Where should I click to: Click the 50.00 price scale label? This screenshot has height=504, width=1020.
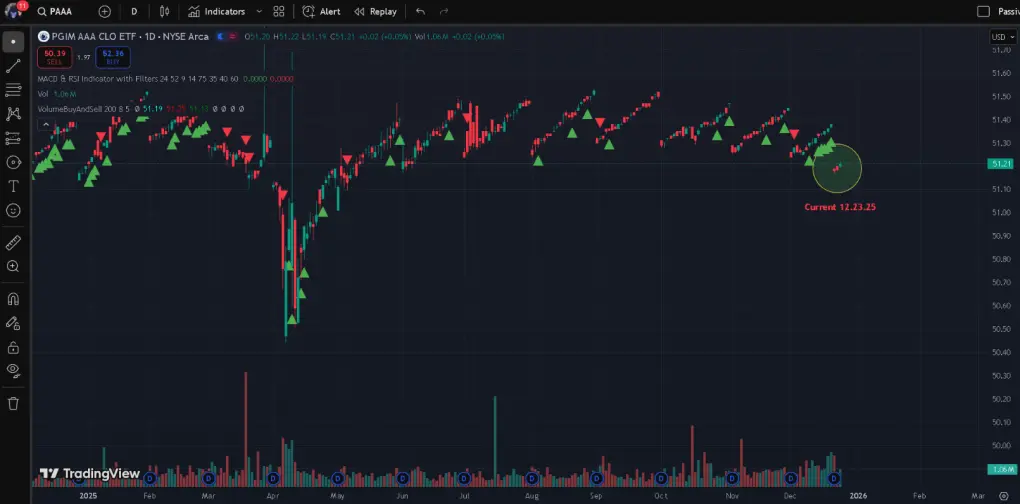(1002, 445)
